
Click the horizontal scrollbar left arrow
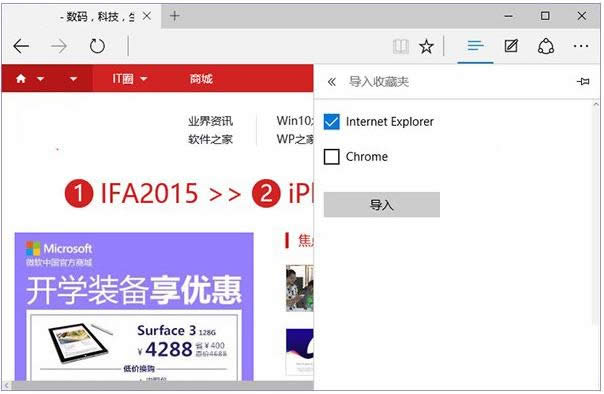tap(7, 385)
